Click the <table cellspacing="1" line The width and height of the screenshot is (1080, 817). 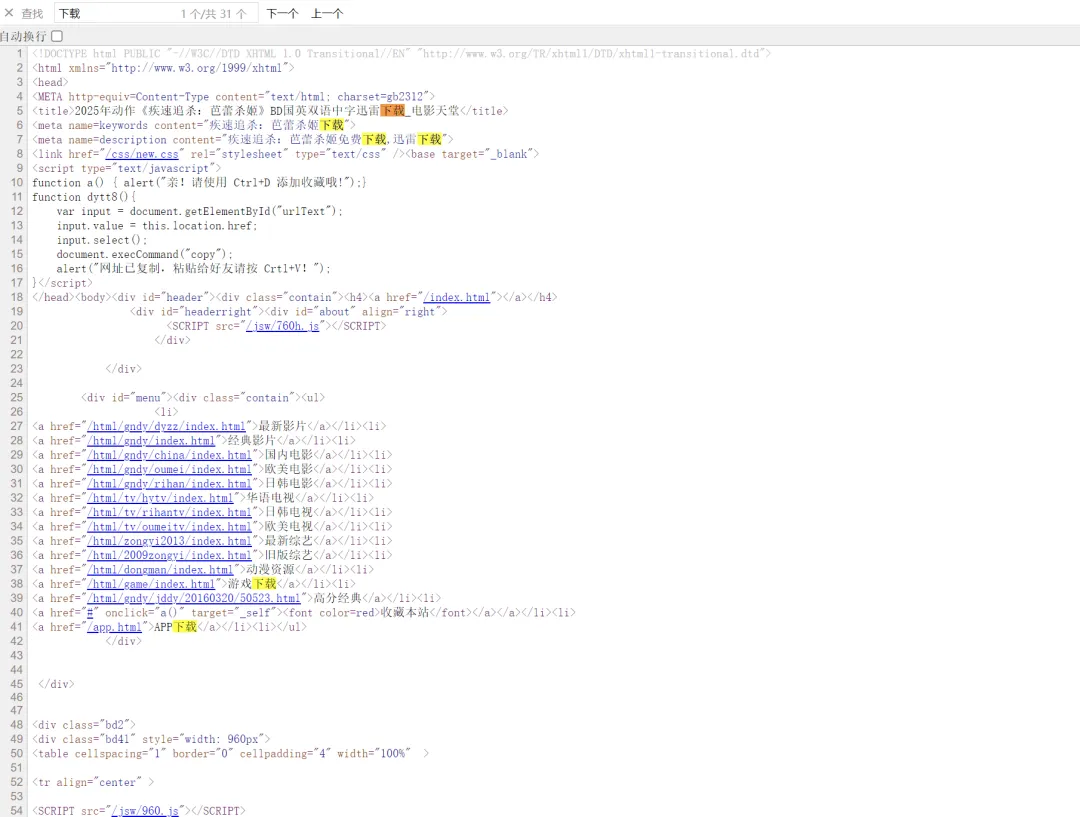point(231,754)
